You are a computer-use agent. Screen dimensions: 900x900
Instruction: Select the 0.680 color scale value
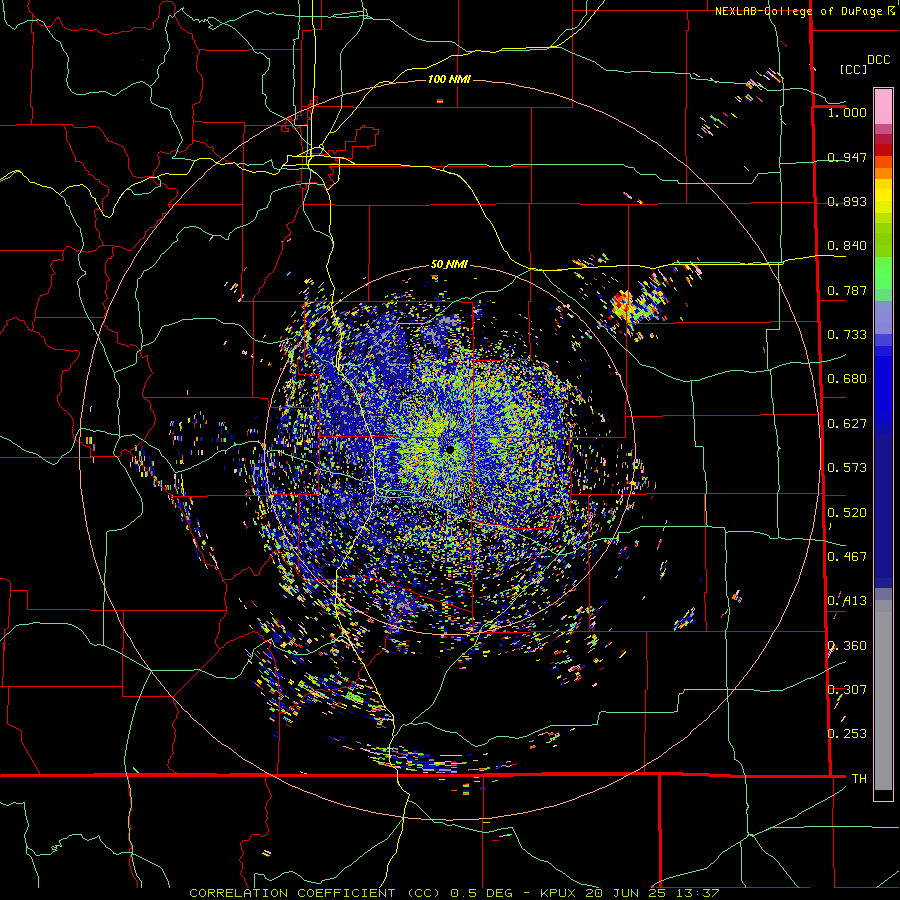(x=847, y=379)
